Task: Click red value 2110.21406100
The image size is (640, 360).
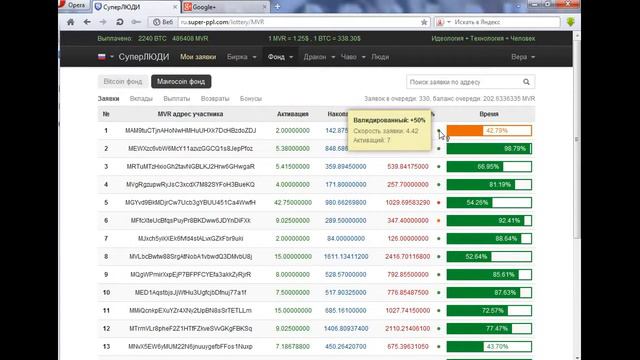Action: tap(407, 329)
